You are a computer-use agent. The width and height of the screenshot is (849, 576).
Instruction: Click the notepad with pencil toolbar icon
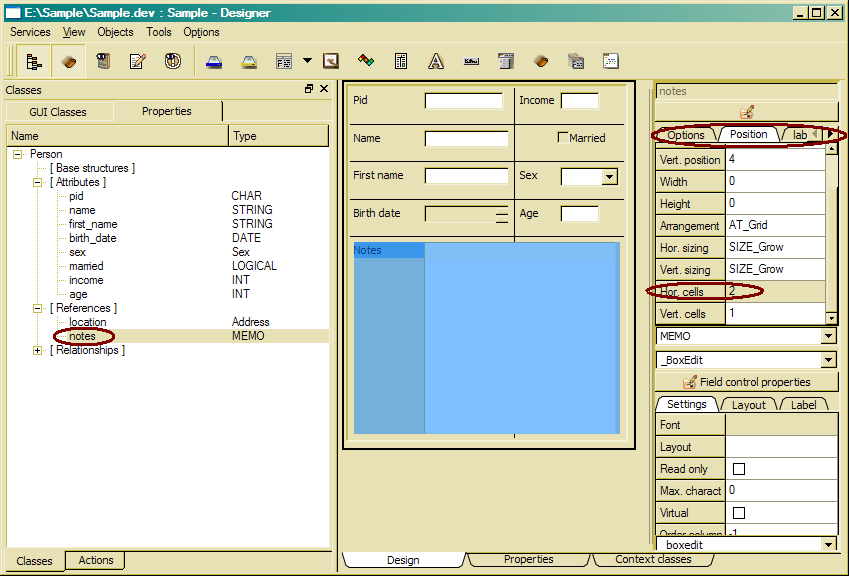[x=138, y=61]
